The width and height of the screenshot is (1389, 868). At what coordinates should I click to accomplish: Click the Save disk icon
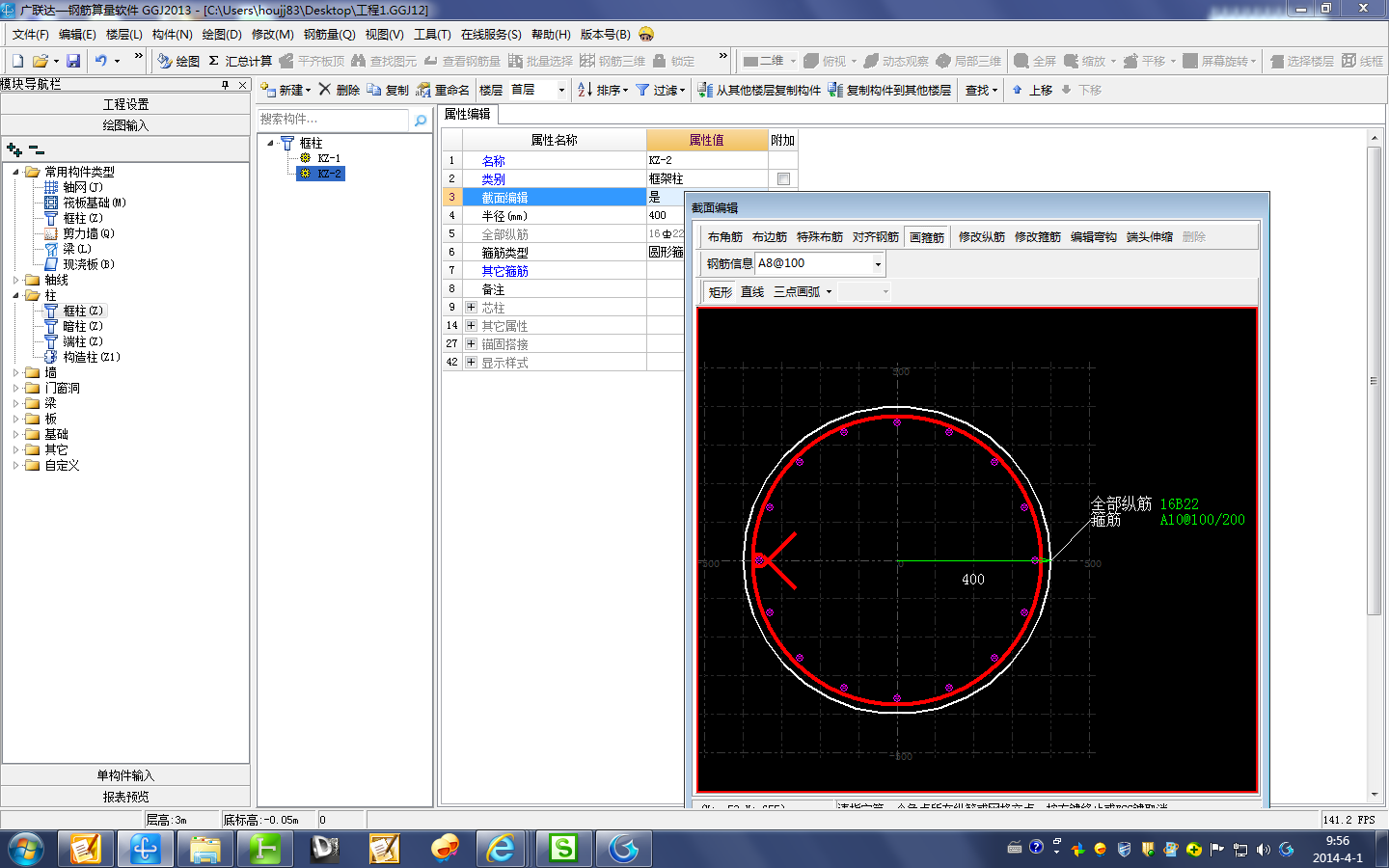73,61
